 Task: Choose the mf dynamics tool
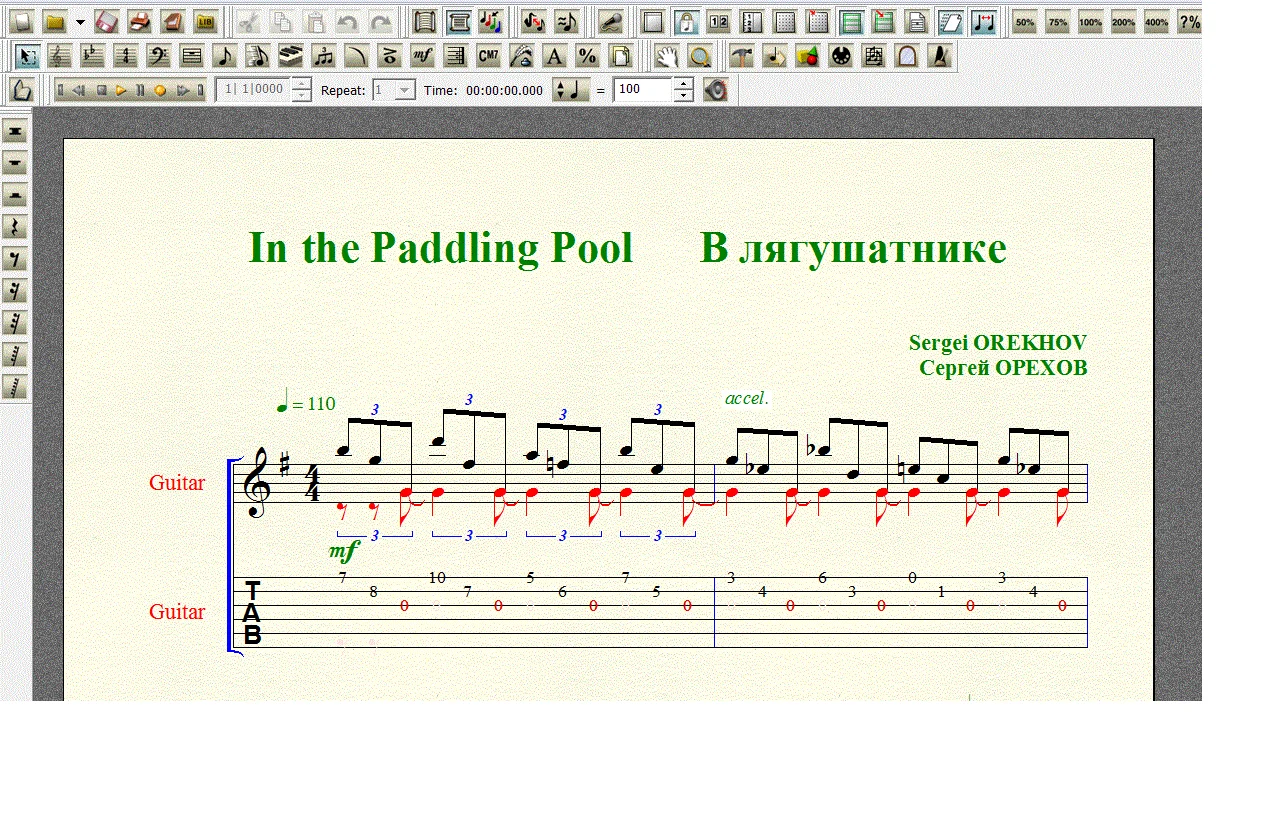point(422,56)
